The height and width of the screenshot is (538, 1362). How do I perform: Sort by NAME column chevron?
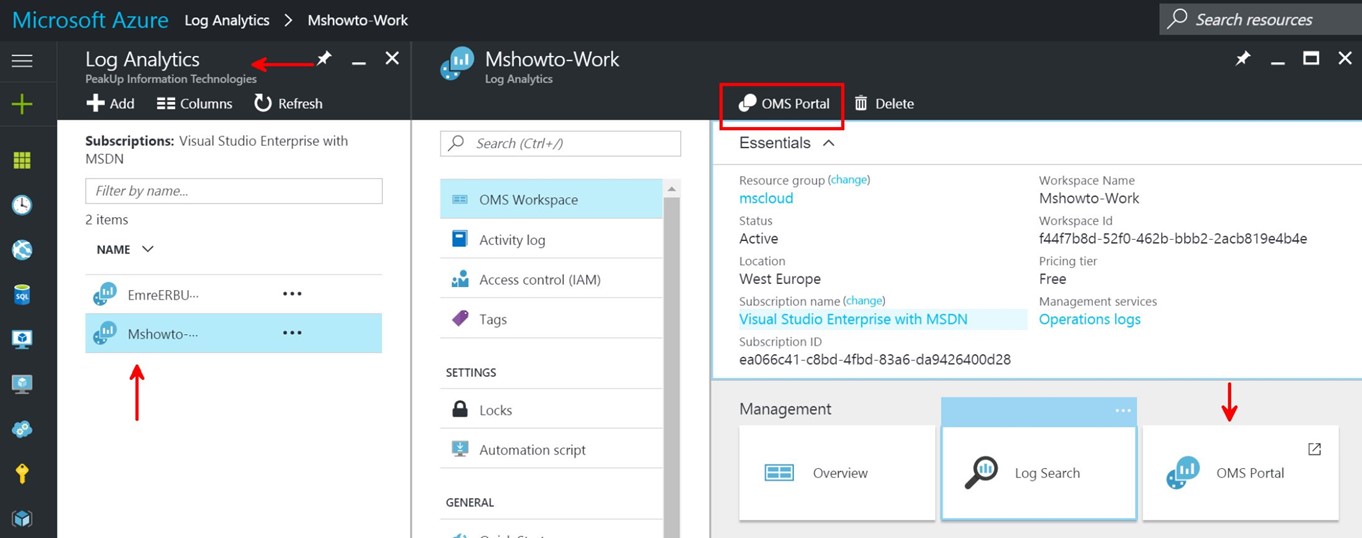coord(148,249)
